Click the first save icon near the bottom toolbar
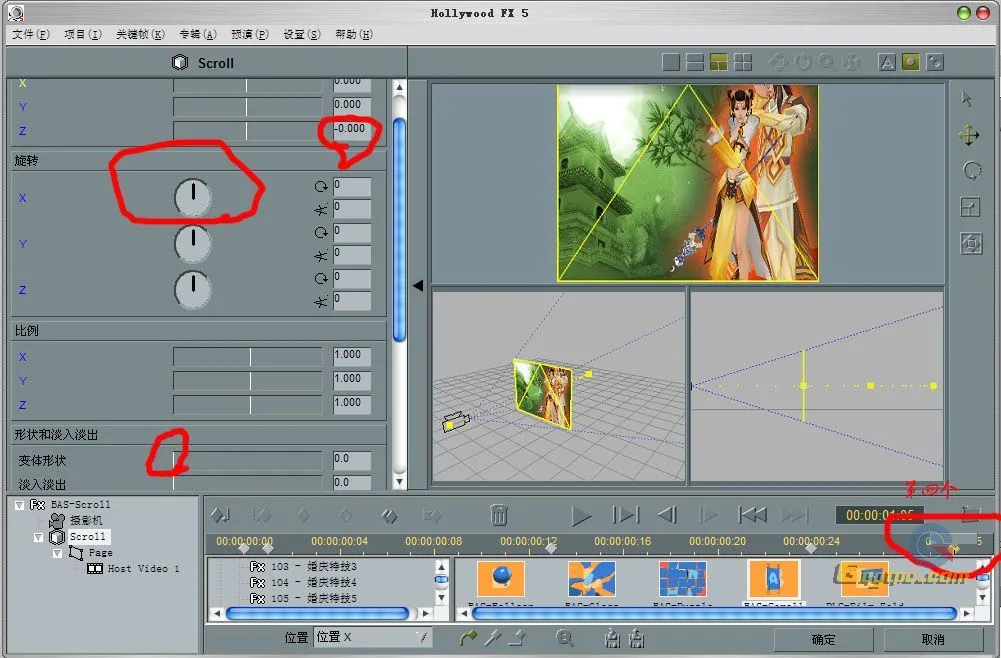 tap(611, 638)
